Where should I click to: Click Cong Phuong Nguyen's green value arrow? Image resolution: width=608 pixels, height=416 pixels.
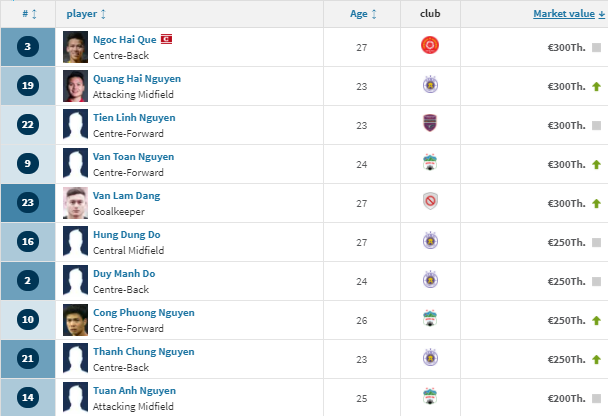point(596,320)
